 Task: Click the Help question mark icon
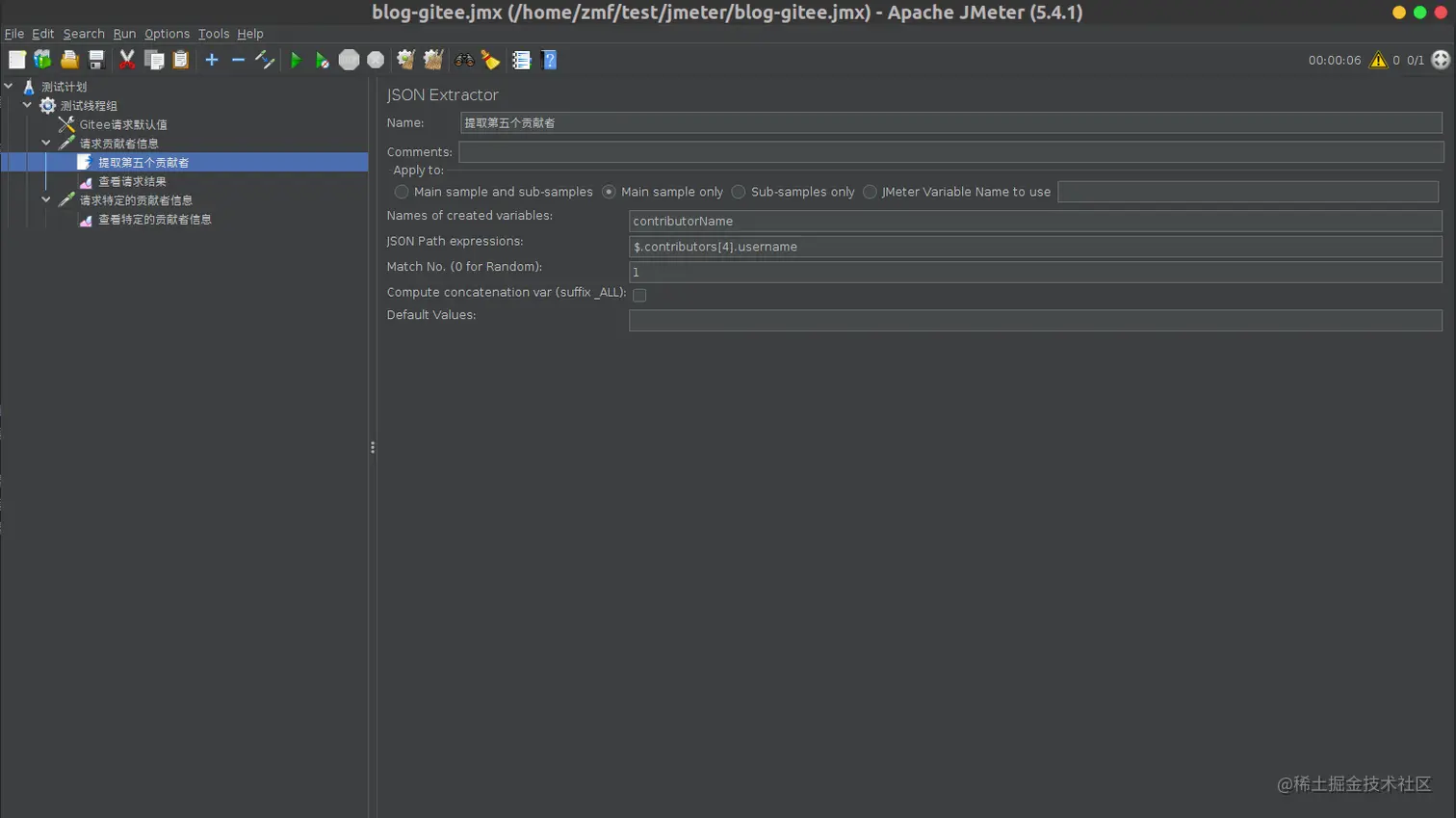549,60
